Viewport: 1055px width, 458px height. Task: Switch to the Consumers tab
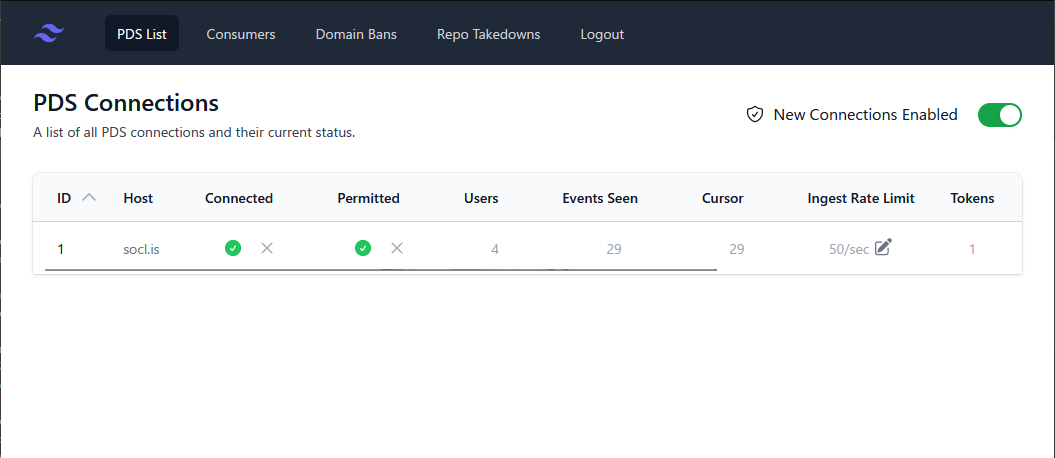click(241, 34)
